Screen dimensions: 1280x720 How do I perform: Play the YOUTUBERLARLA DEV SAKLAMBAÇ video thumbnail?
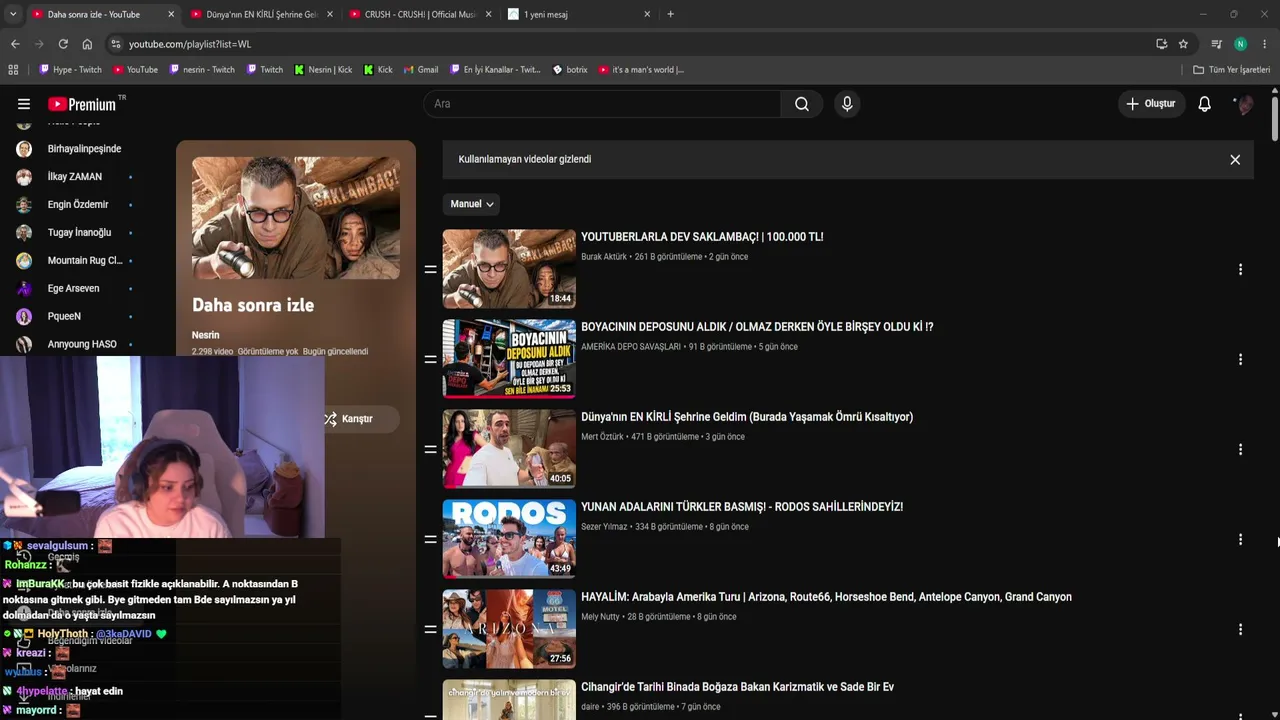click(509, 269)
